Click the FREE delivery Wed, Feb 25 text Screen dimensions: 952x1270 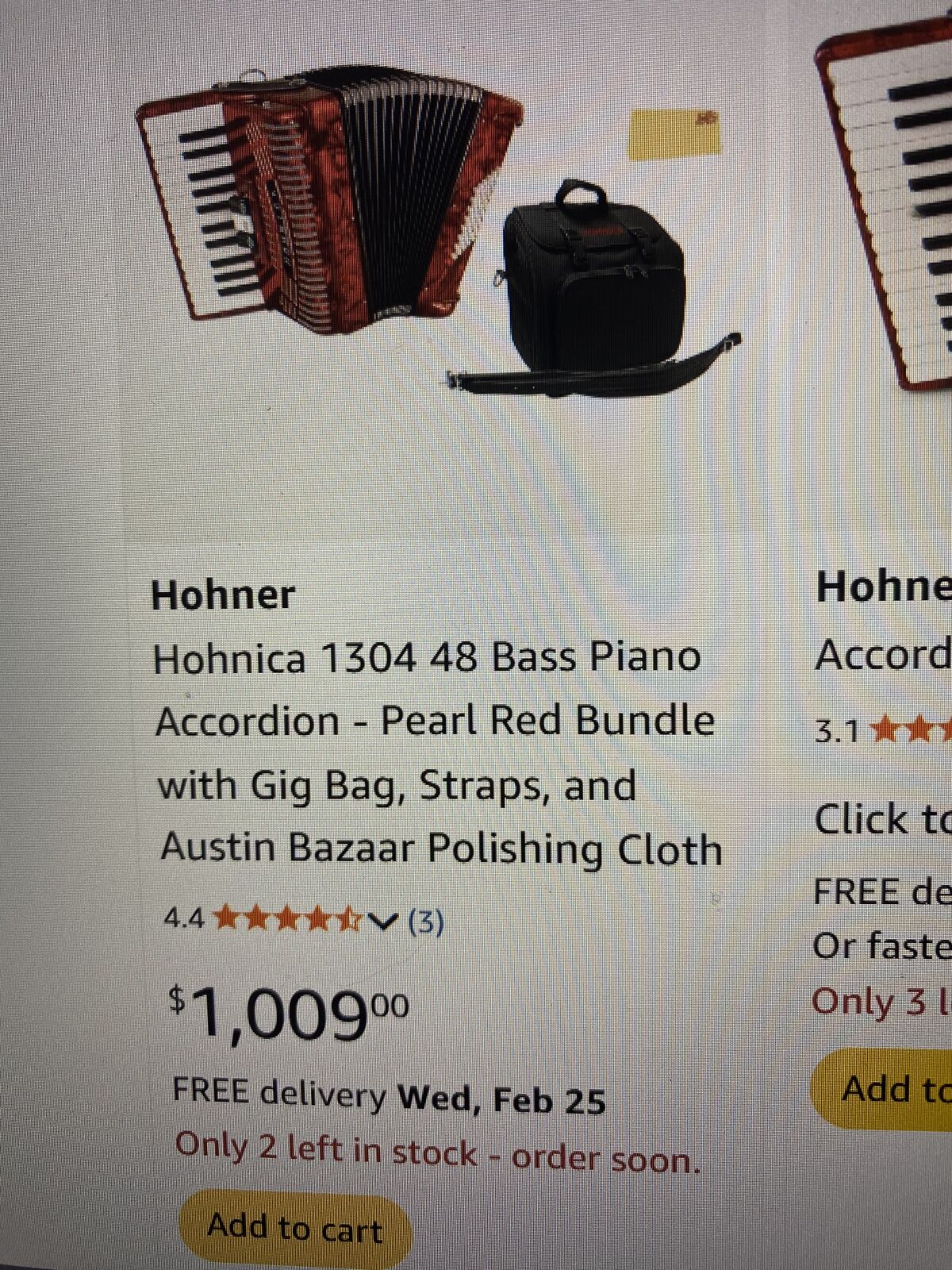pos(389,1096)
